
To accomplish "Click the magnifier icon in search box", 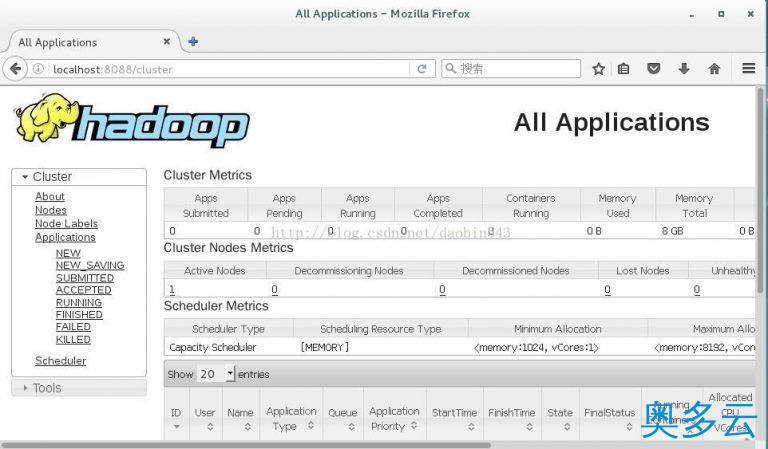I will point(451,69).
